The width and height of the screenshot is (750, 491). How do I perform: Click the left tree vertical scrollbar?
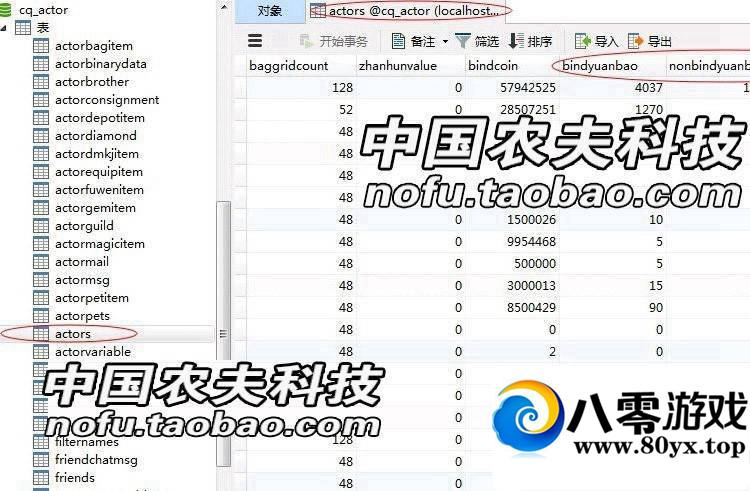pyautogui.click(x=223, y=334)
